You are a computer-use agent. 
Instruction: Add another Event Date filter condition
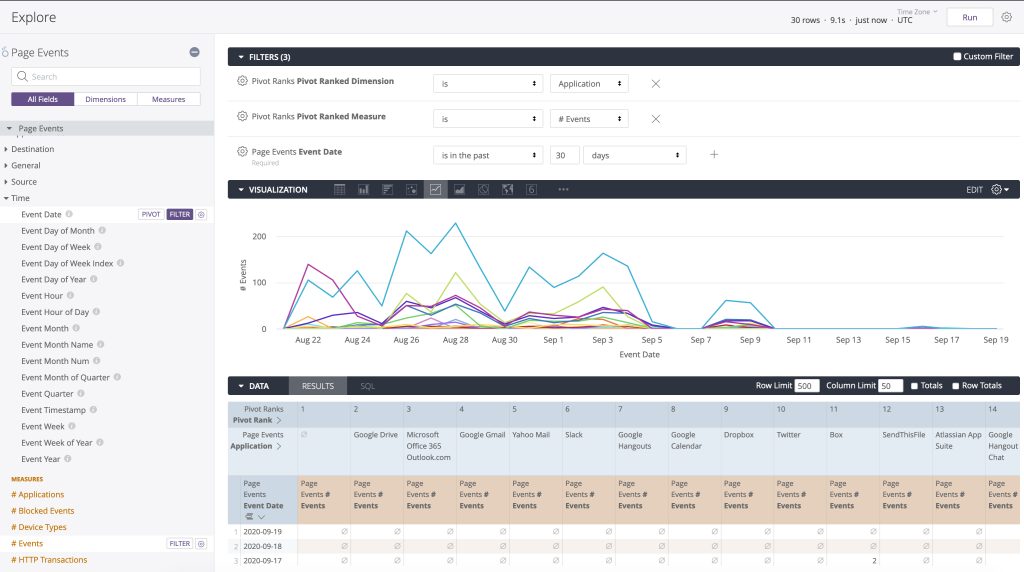[x=714, y=155]
